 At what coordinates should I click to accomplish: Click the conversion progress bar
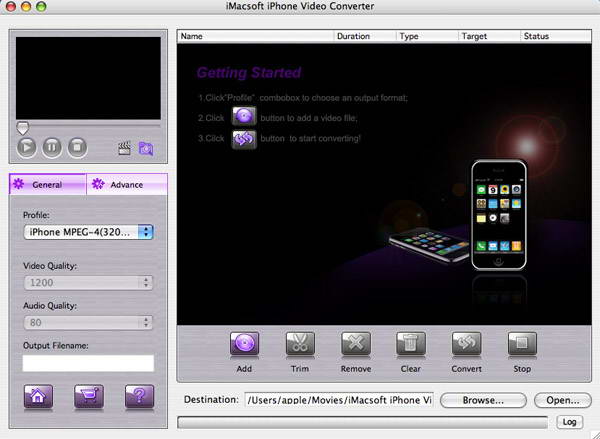click(362, 423)
